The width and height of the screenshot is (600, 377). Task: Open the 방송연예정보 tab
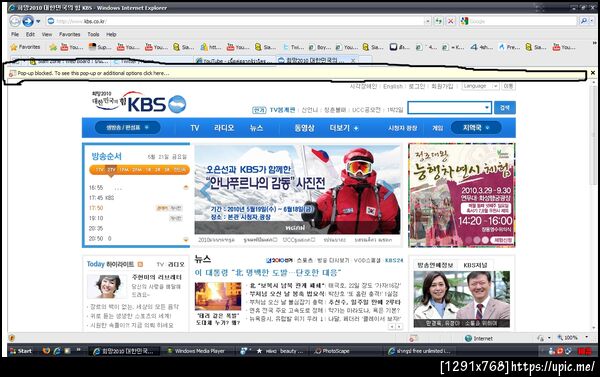point(435,265)
